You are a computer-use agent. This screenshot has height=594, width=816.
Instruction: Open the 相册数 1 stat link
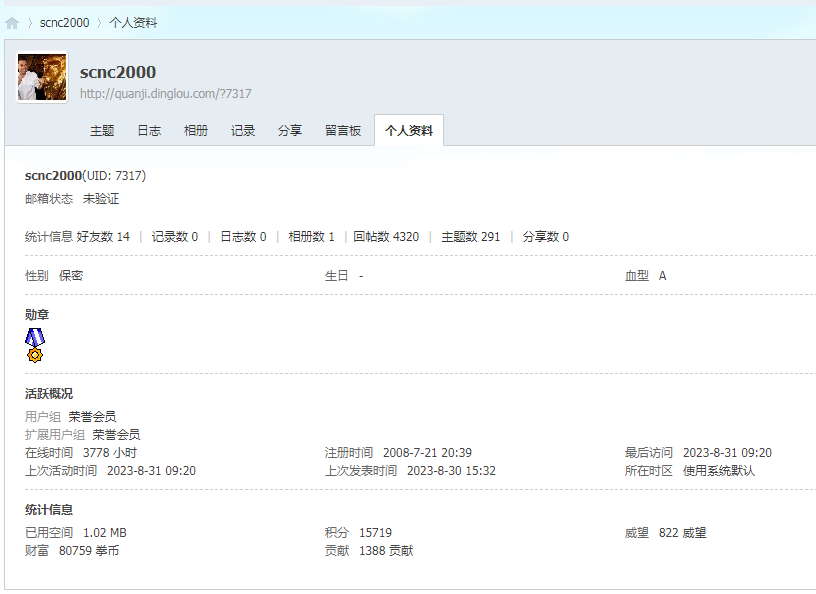(311, 237)
